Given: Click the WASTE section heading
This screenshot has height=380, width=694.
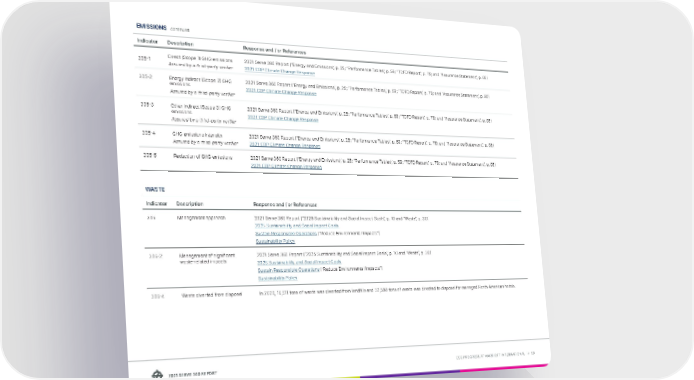Looking at the screenshot, I should click(x=155, y=189).
